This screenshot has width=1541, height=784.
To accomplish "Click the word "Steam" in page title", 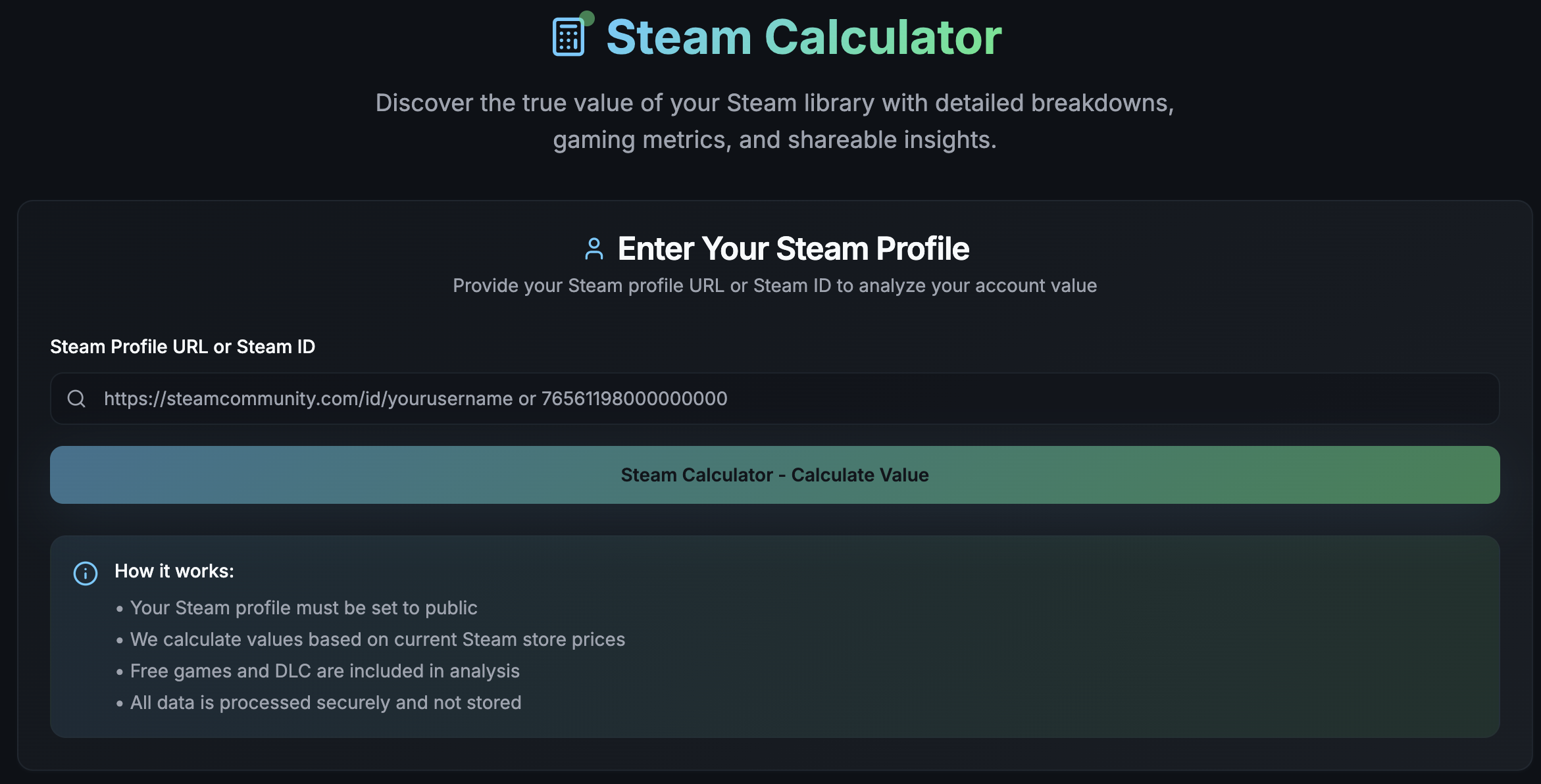I will click(678, 37).
